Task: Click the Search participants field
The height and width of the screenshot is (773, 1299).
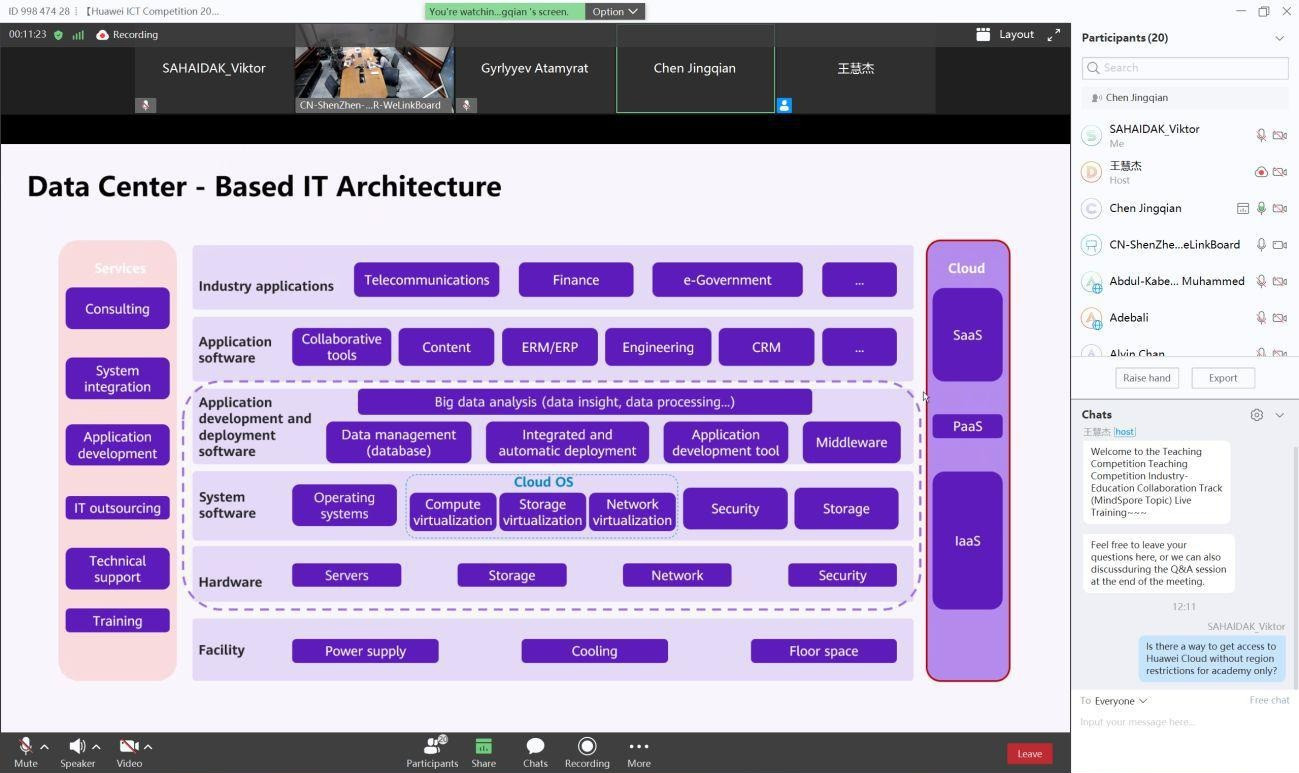Action: (x=1184, y=68)
